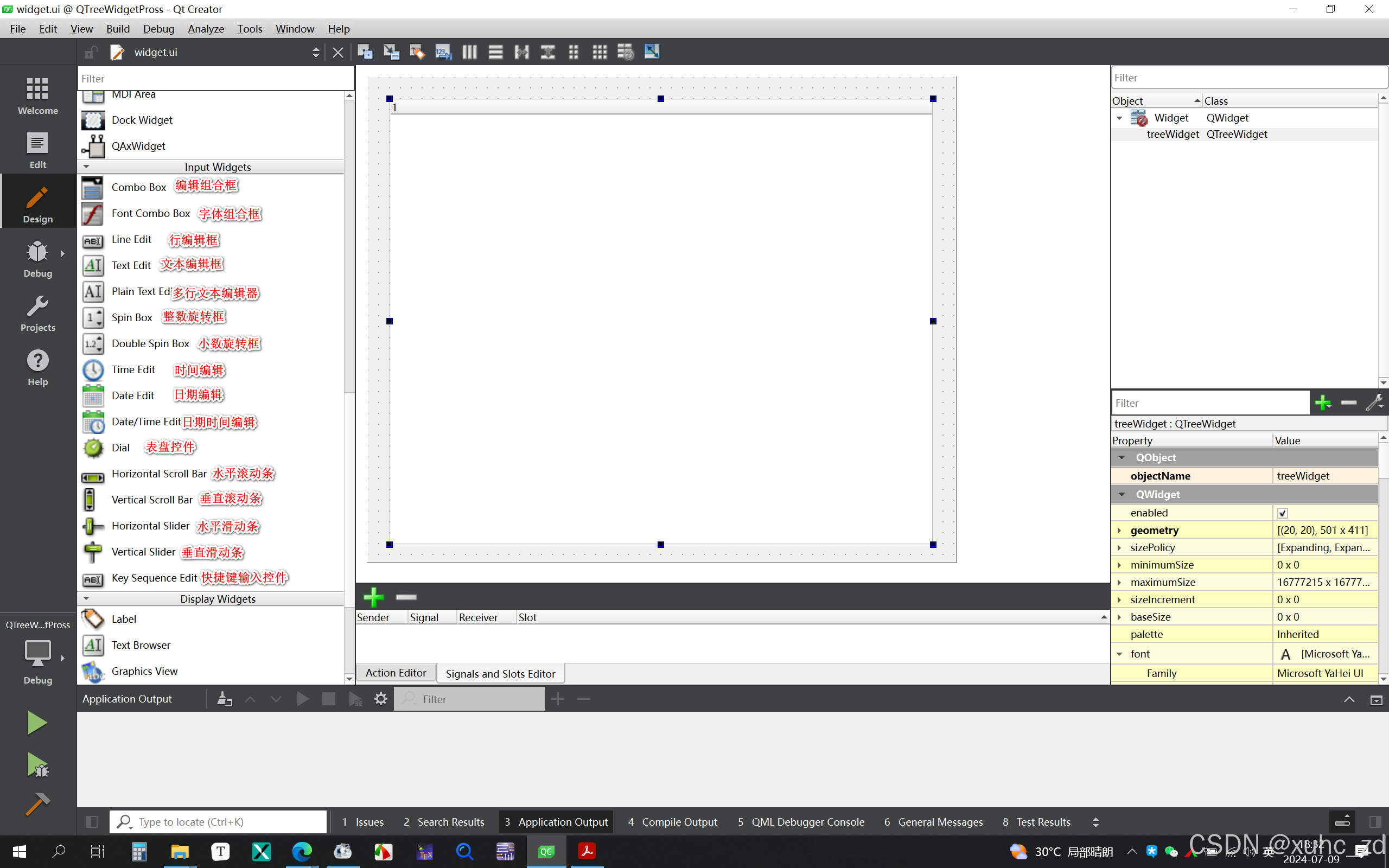Open Compile Output pane
This screenshot has width=1389, height=868.
[673, 822]
